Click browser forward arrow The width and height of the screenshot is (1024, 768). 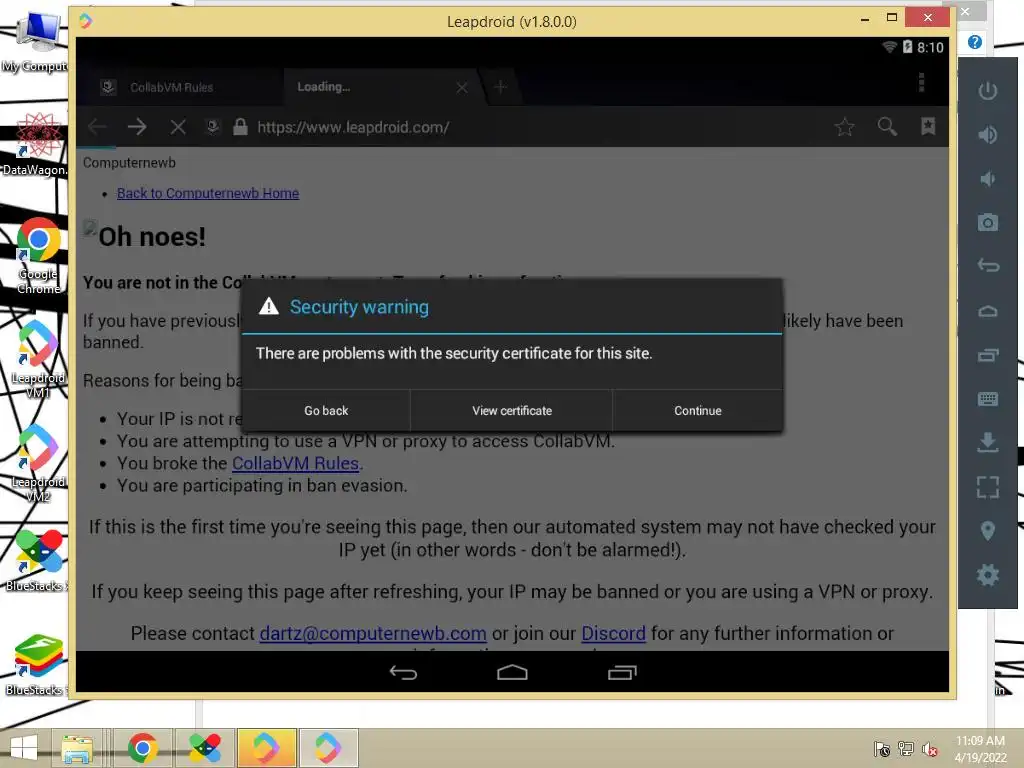click(137, 127)
